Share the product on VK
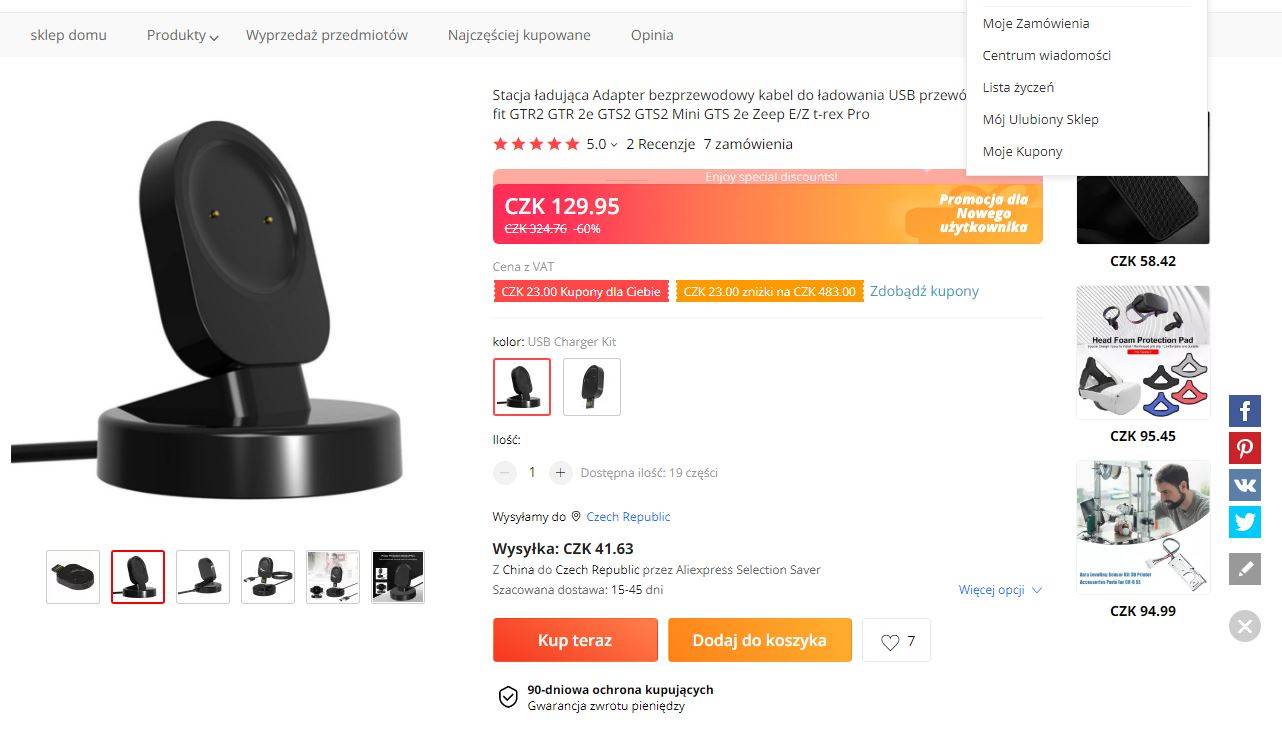 click(1245, 485)
